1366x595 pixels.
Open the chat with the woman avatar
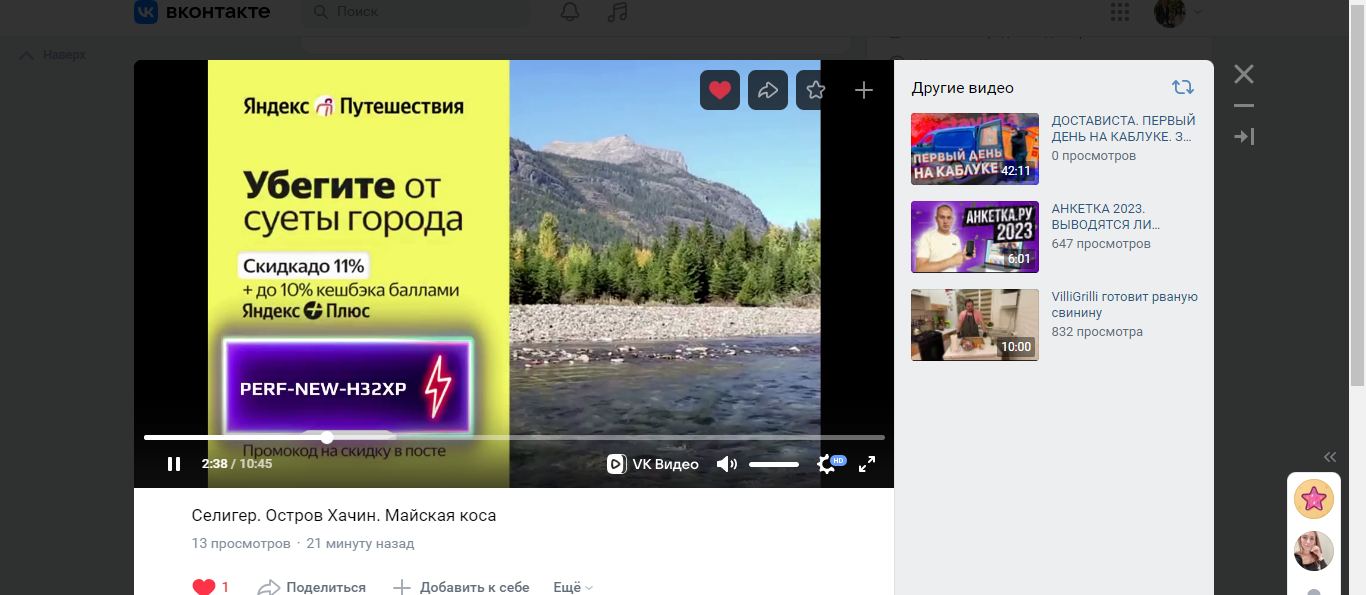pyautogui.click(x=1314, y=551)
